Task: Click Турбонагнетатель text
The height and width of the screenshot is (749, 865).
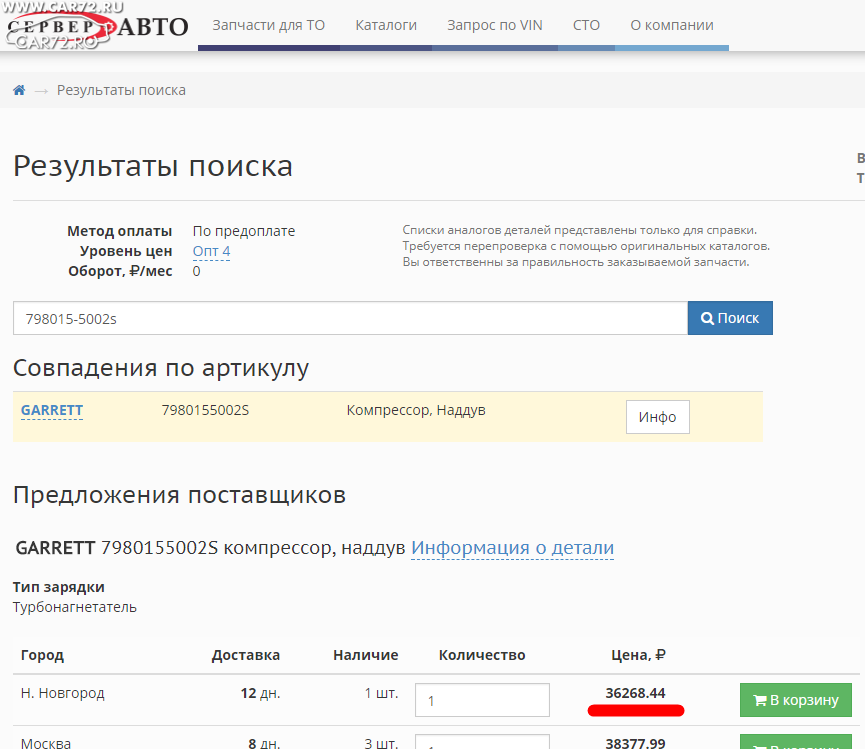Action: [x=75, y=607]
